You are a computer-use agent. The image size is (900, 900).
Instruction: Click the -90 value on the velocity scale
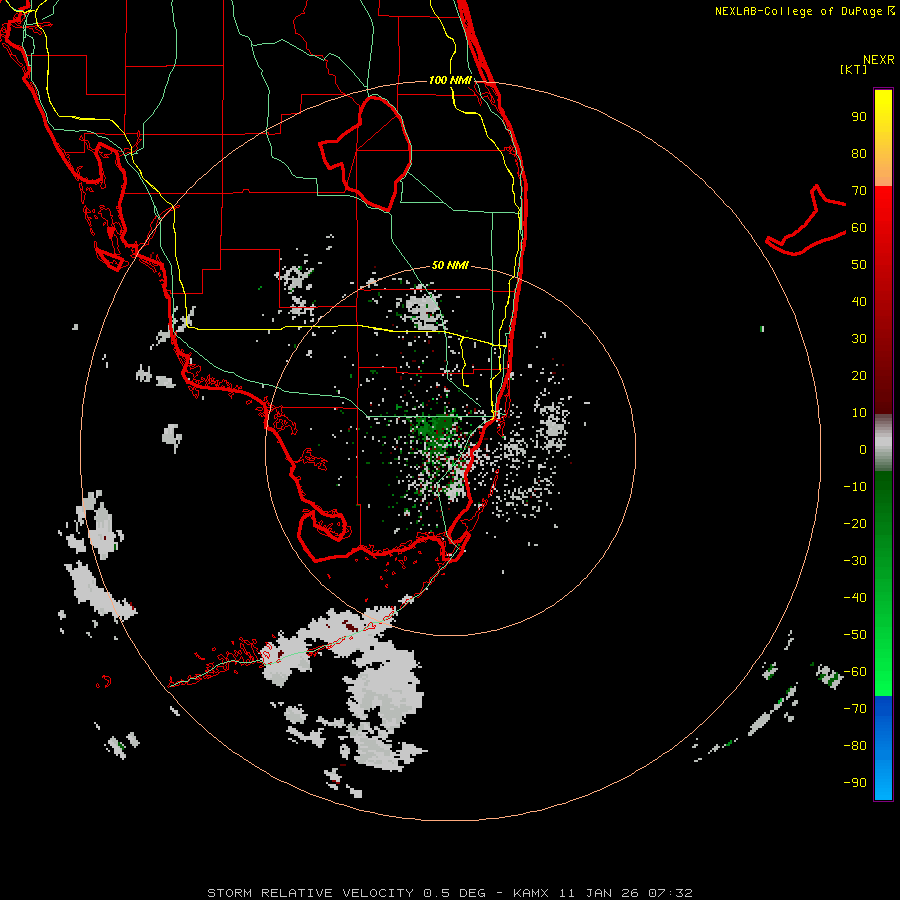855,783
